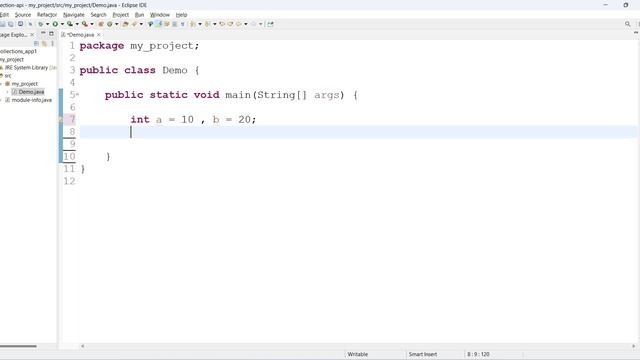Click cursor position 8:9:120 in status bar
Viewport: 640px width, 360px height.
[478, 354]
